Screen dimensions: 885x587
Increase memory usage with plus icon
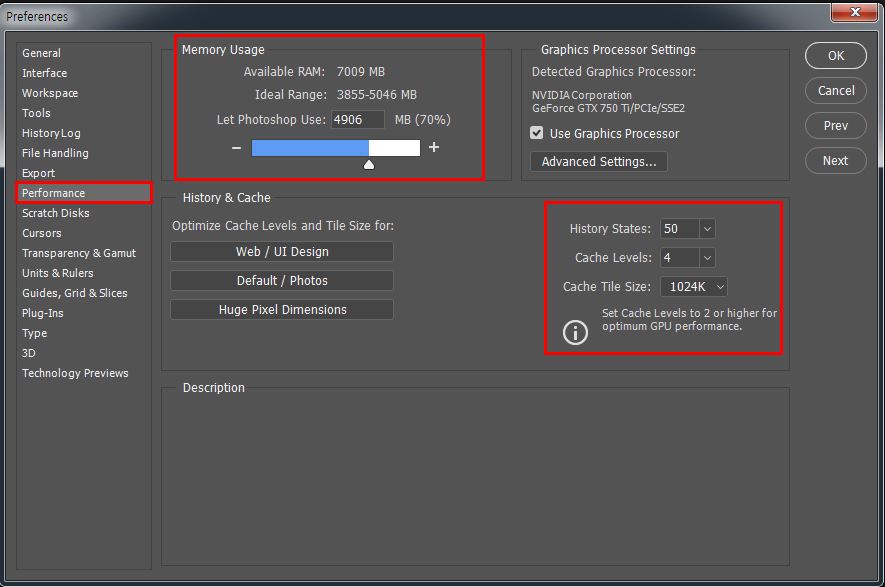tap(433, 147)
